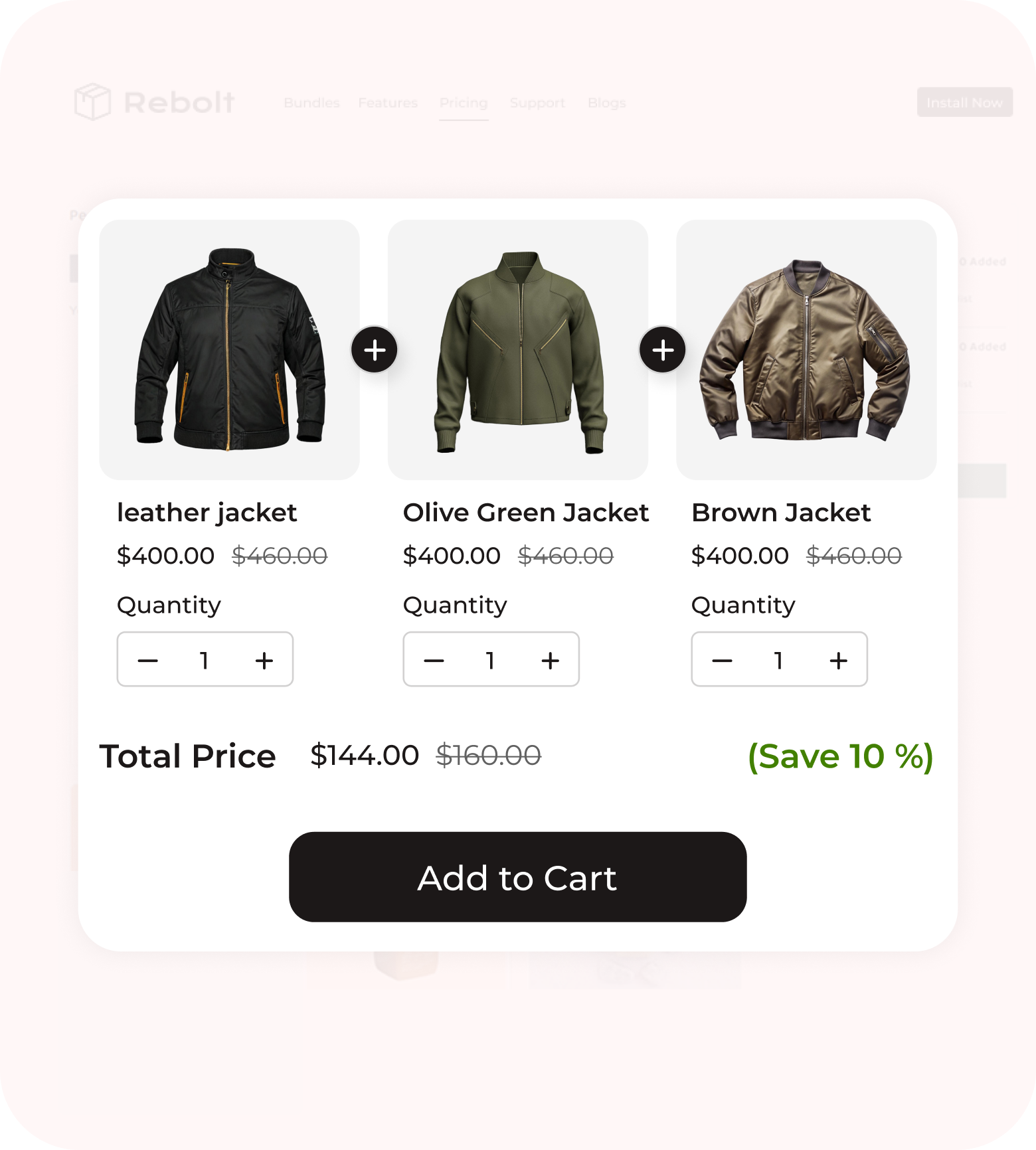Decrease Olive Green Jacket quantity
The width and height of the screenshot is (1036, 1150).
(434, 660)
